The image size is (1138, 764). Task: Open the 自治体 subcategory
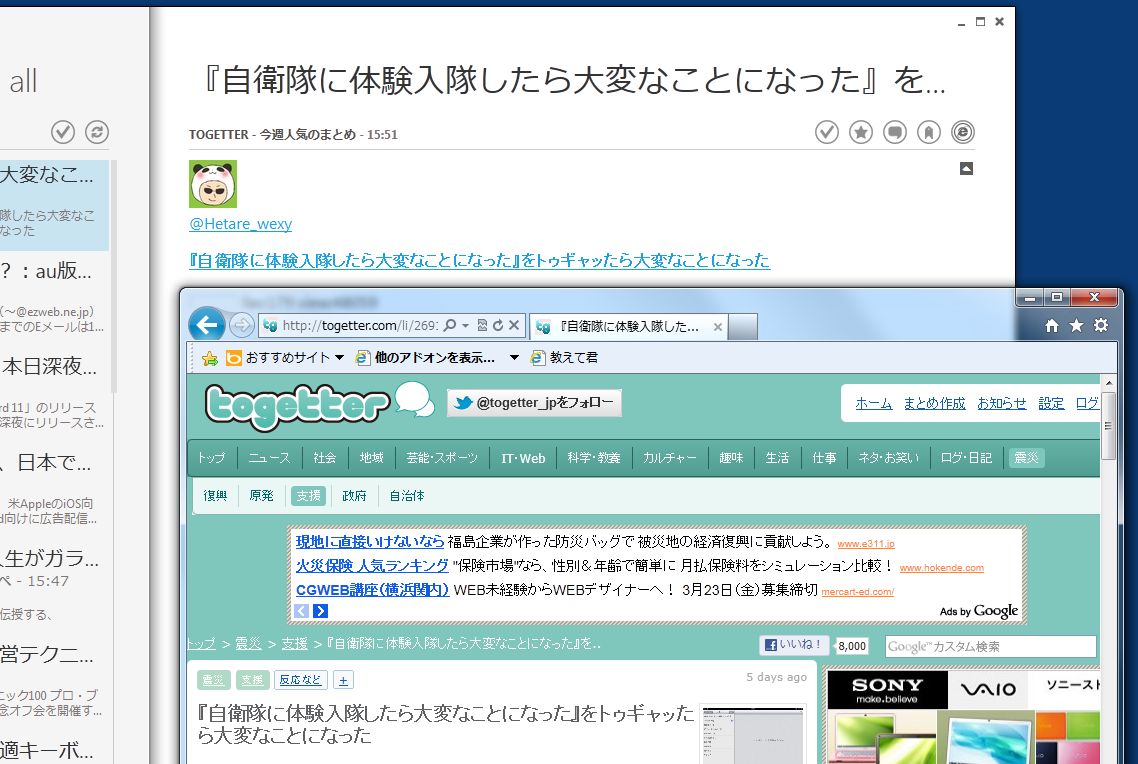point(406,496)
